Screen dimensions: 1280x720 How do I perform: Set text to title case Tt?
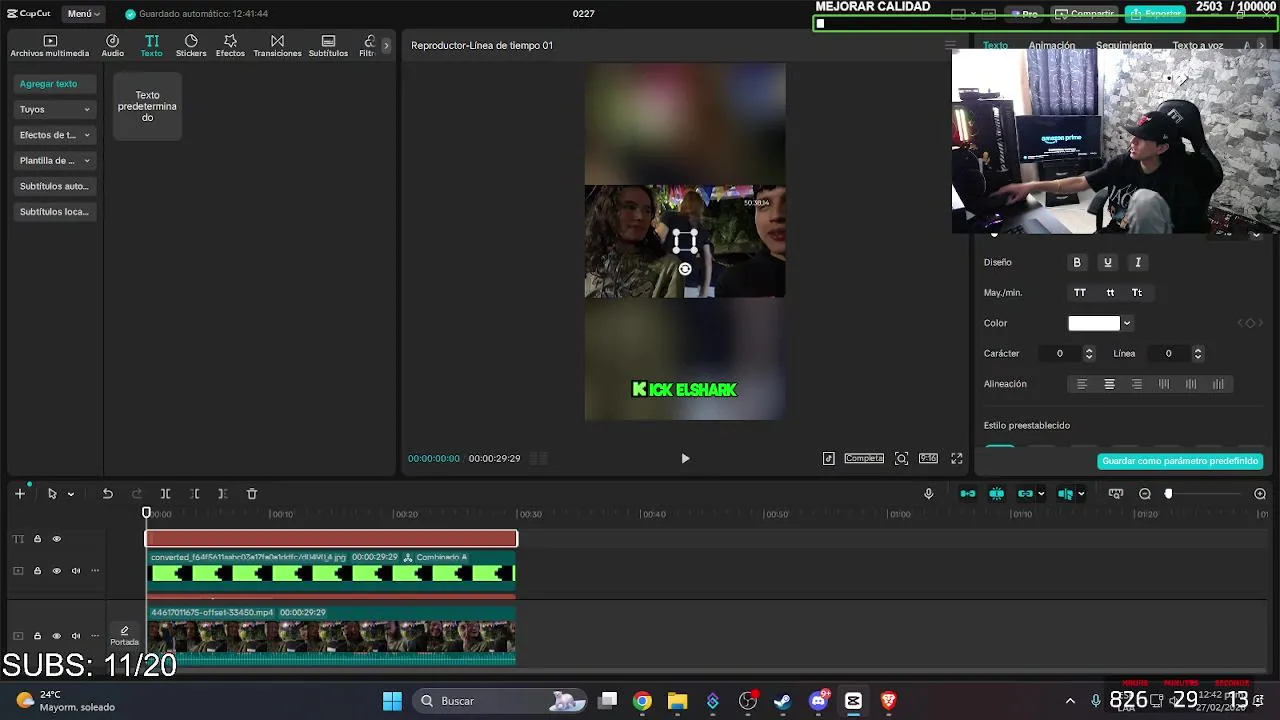(x=1137, y=293)
